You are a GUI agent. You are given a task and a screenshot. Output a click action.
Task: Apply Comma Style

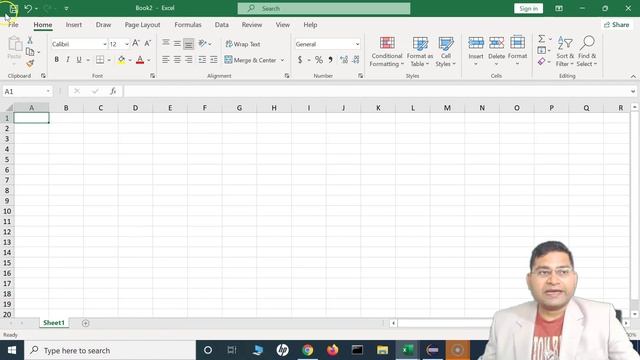[330, 60]
